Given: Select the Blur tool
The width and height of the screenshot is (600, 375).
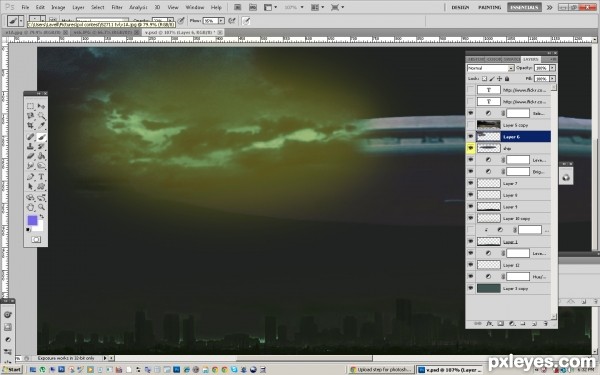Looking at the screenshot, I should 30,166.
